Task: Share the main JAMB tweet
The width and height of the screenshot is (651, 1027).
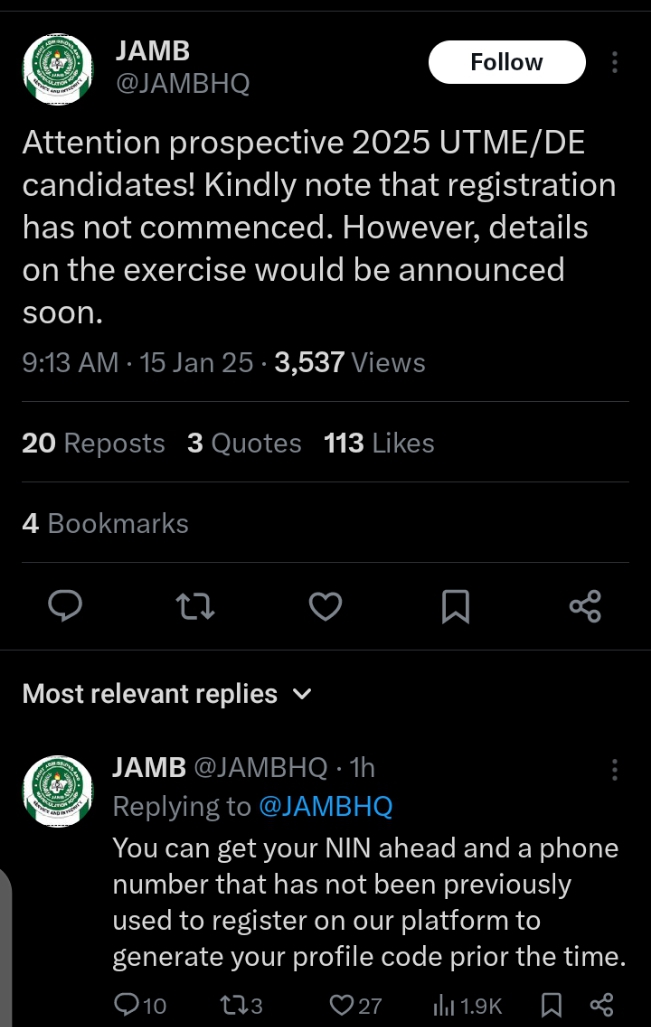Action: pyautogui.click(x=585, y=606)
